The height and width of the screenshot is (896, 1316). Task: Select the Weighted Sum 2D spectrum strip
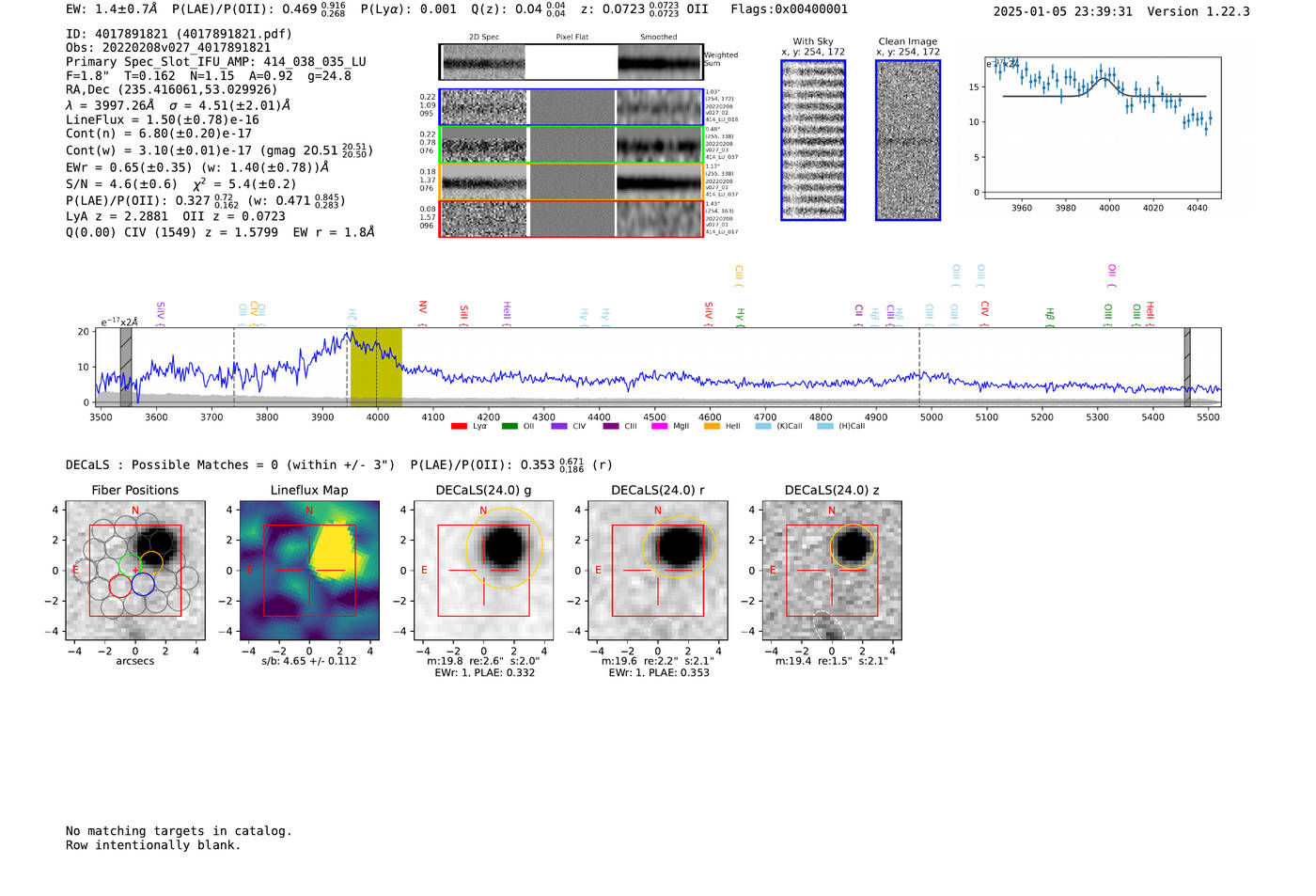[x=572, y=62]
